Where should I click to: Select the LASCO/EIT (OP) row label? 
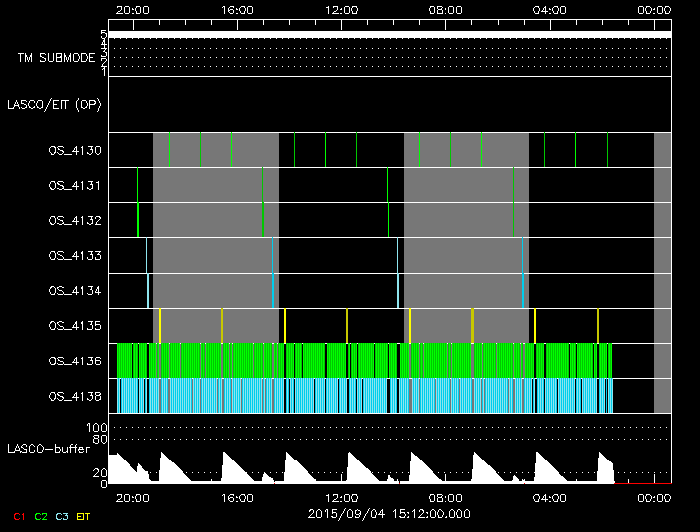pos(56,104)
